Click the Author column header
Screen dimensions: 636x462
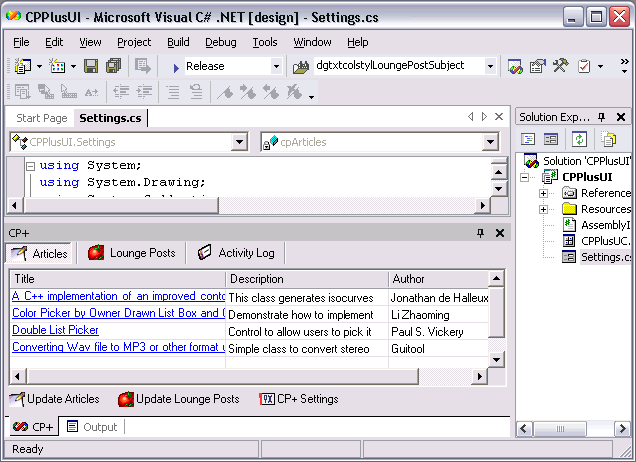coord(438,279)
